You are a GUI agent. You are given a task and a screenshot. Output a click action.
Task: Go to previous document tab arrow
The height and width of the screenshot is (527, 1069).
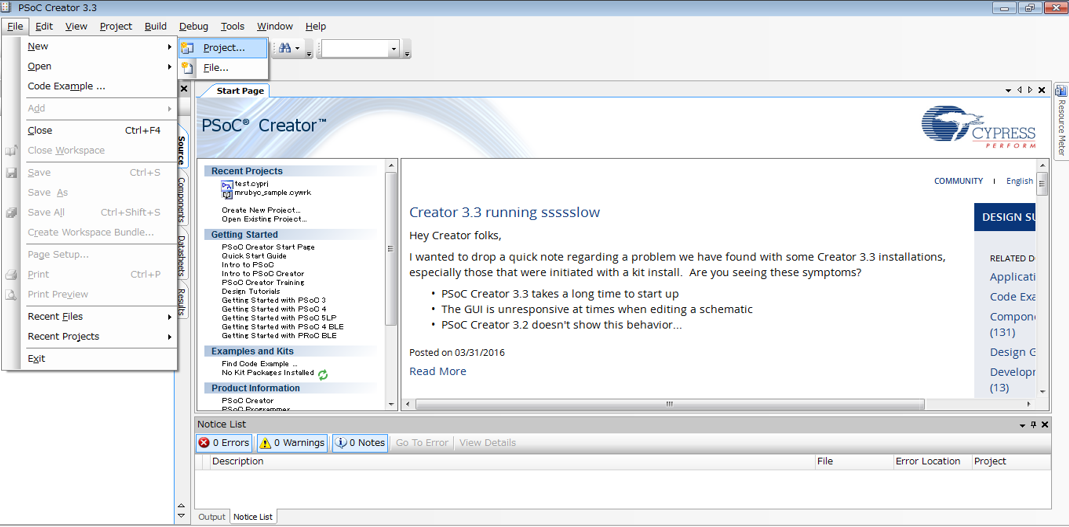click(x=1019, y=90)
